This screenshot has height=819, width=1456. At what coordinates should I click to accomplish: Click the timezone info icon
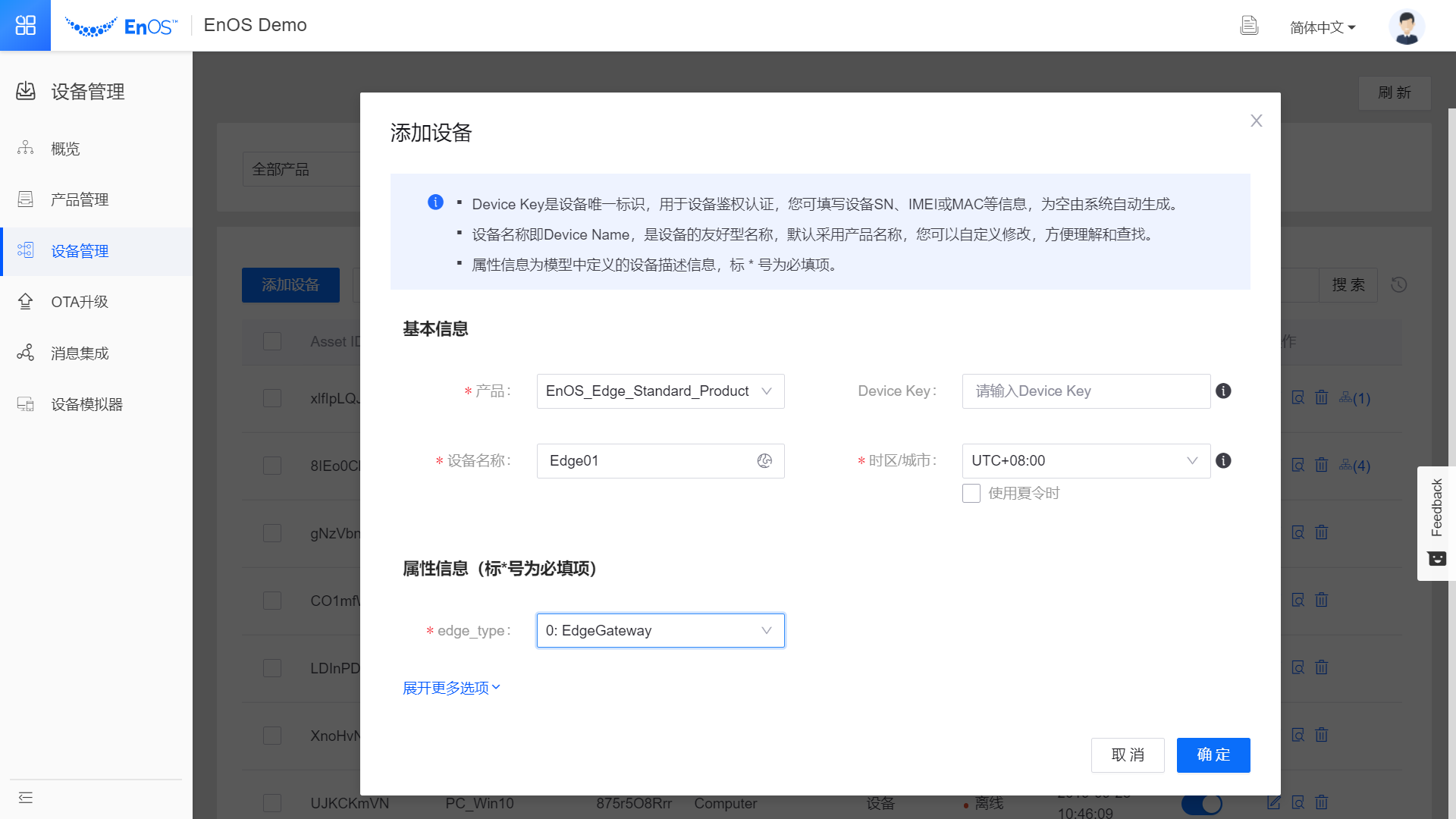pos(1223,461)
